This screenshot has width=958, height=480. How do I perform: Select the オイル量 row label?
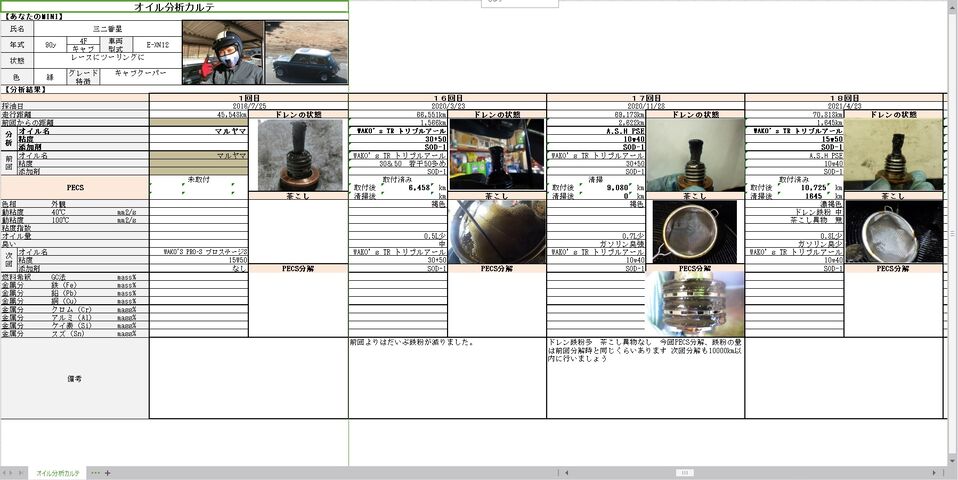[75, 236]
